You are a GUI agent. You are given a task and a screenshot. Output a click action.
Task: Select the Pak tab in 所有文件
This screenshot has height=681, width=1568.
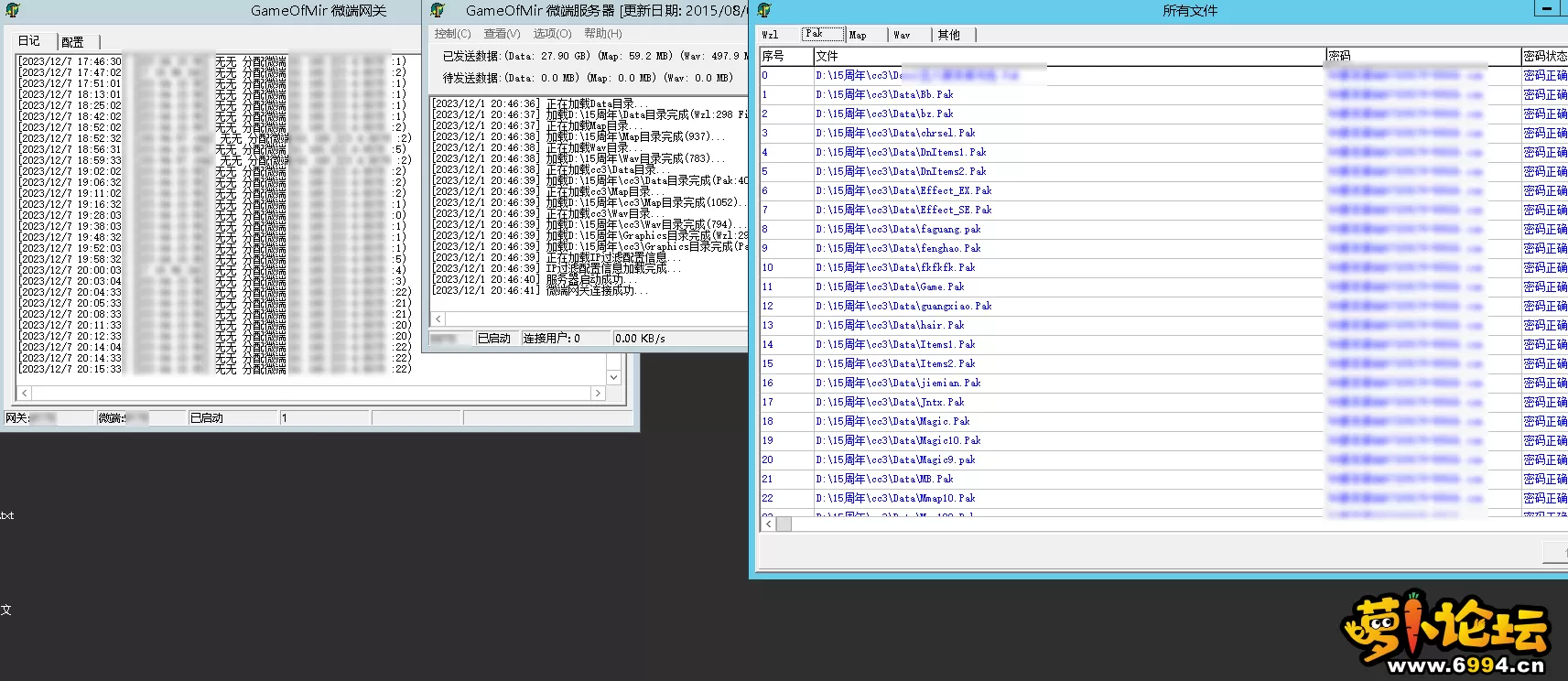click(823, 34)
